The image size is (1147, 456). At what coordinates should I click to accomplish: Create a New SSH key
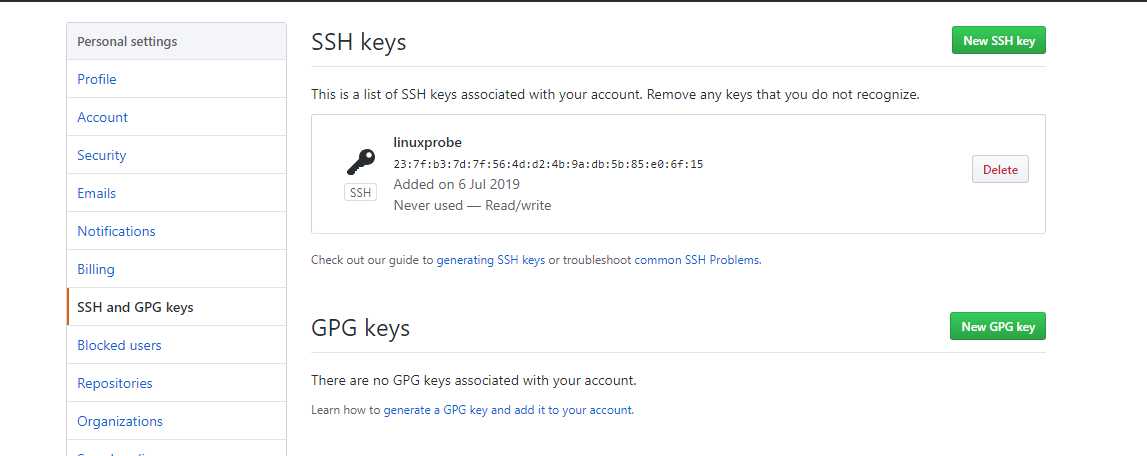point(999,40)
